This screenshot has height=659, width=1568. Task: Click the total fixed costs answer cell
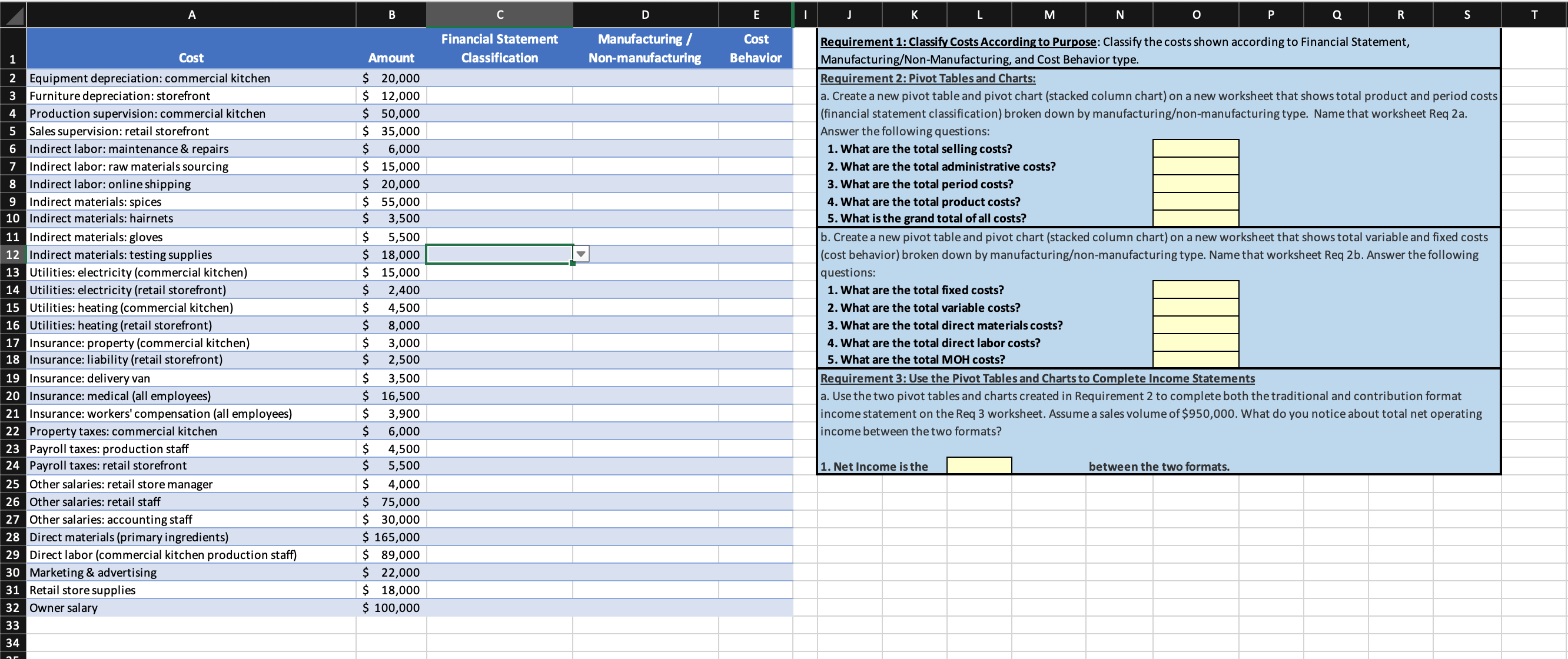(x=1195, y=289)
